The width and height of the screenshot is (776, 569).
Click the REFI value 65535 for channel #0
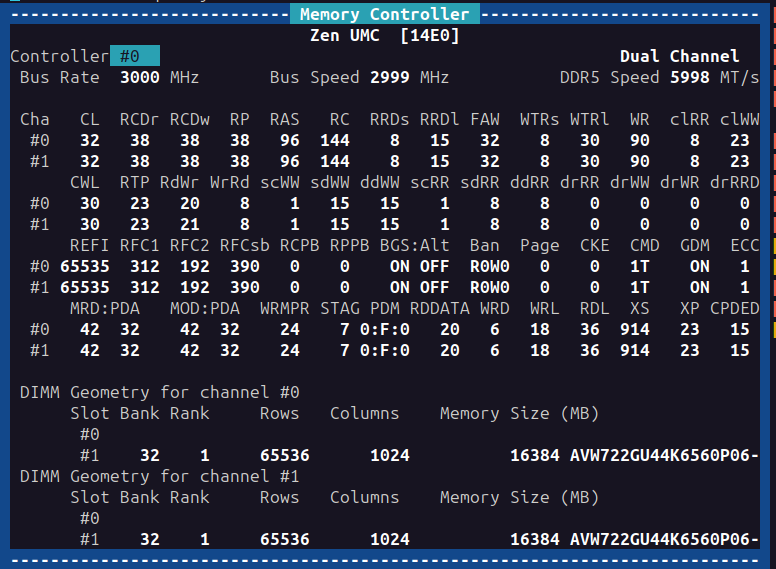pos(85,267)
